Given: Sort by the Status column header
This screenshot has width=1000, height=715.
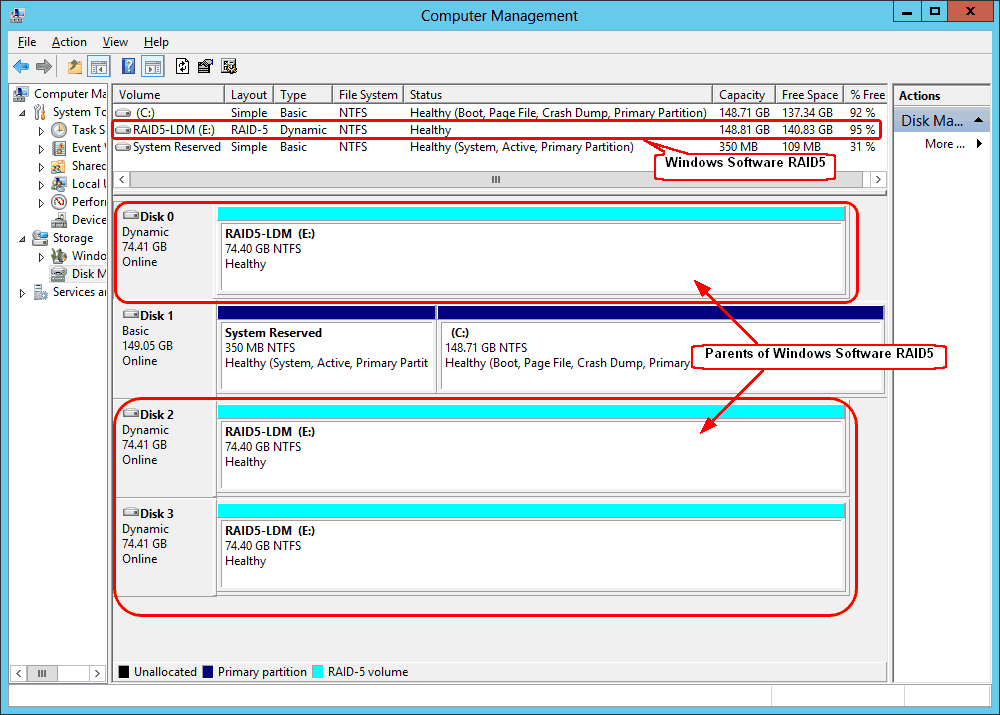Looking at the screenshot, I should point(558,94).
